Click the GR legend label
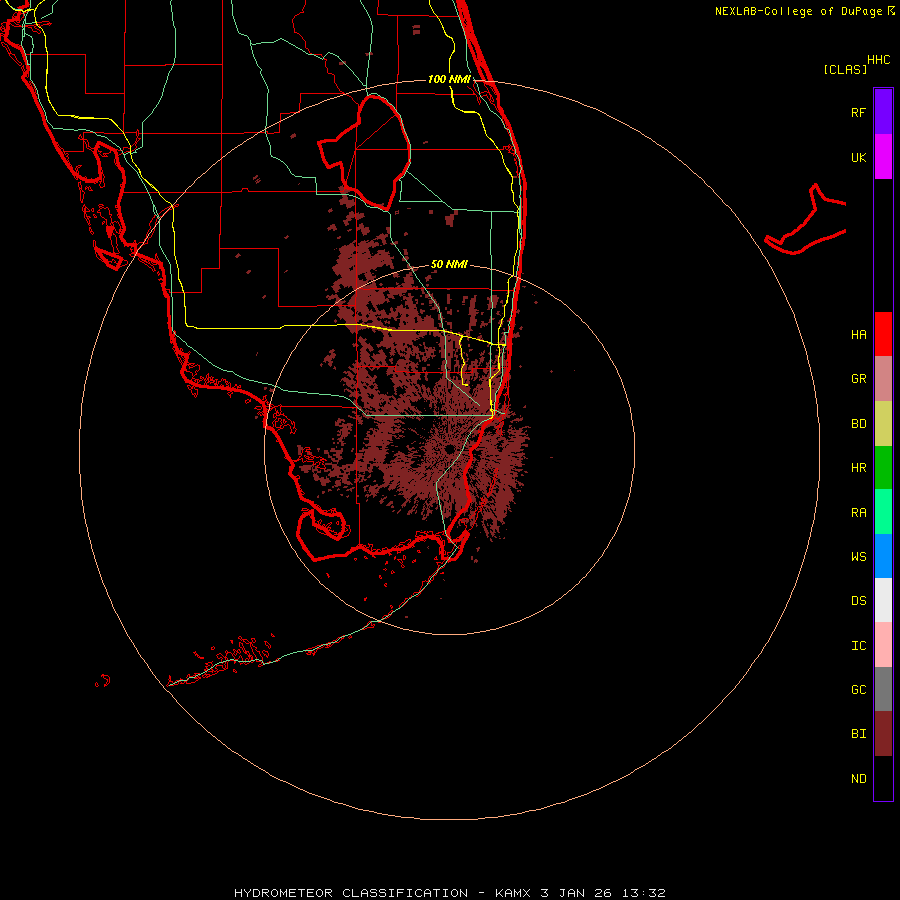The image size is (900, 900). [858, 379]
